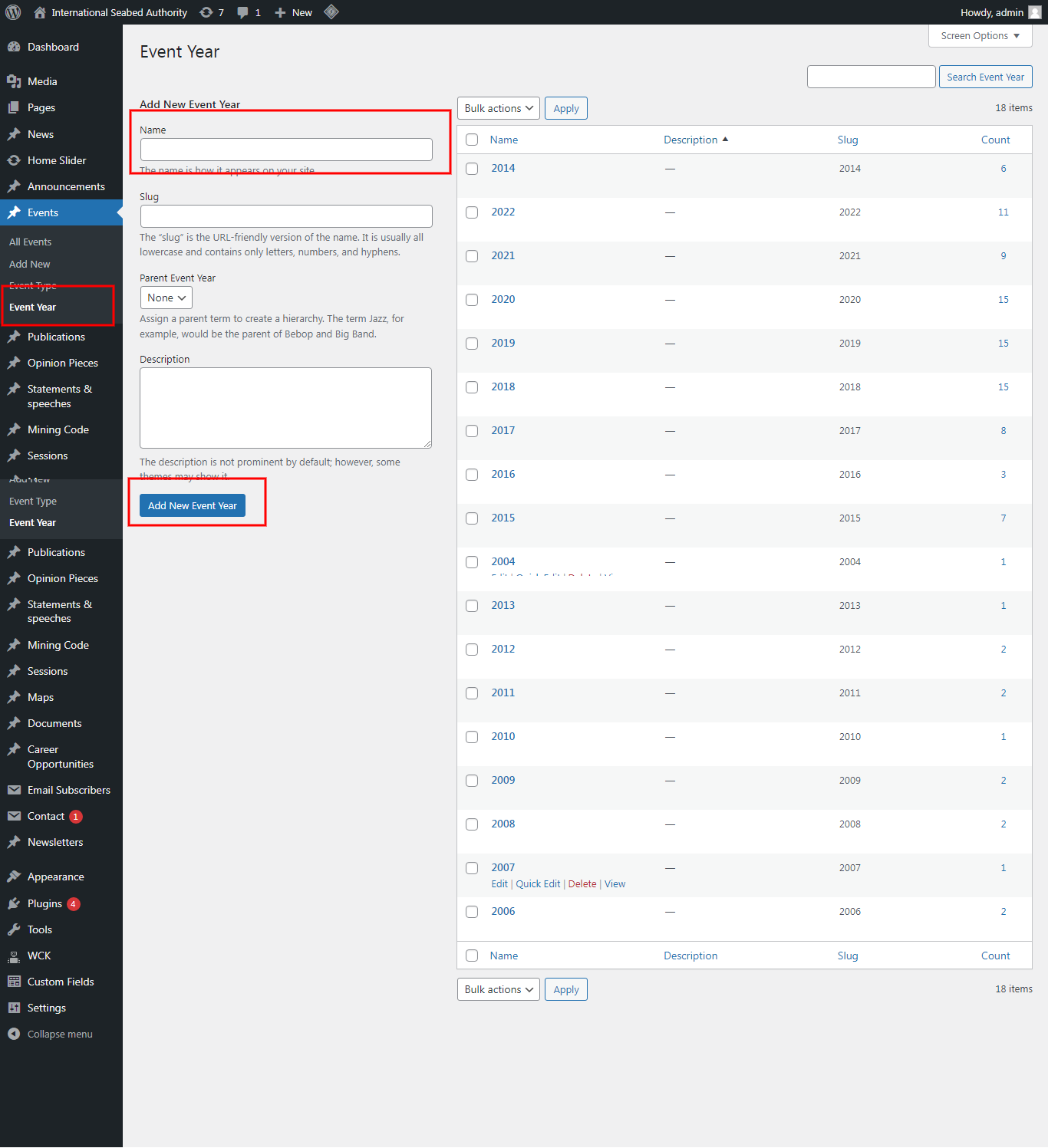Tick the select-all checkbox in table header
Viewport: 1048px width, 1148px height.
coord(472,140)
